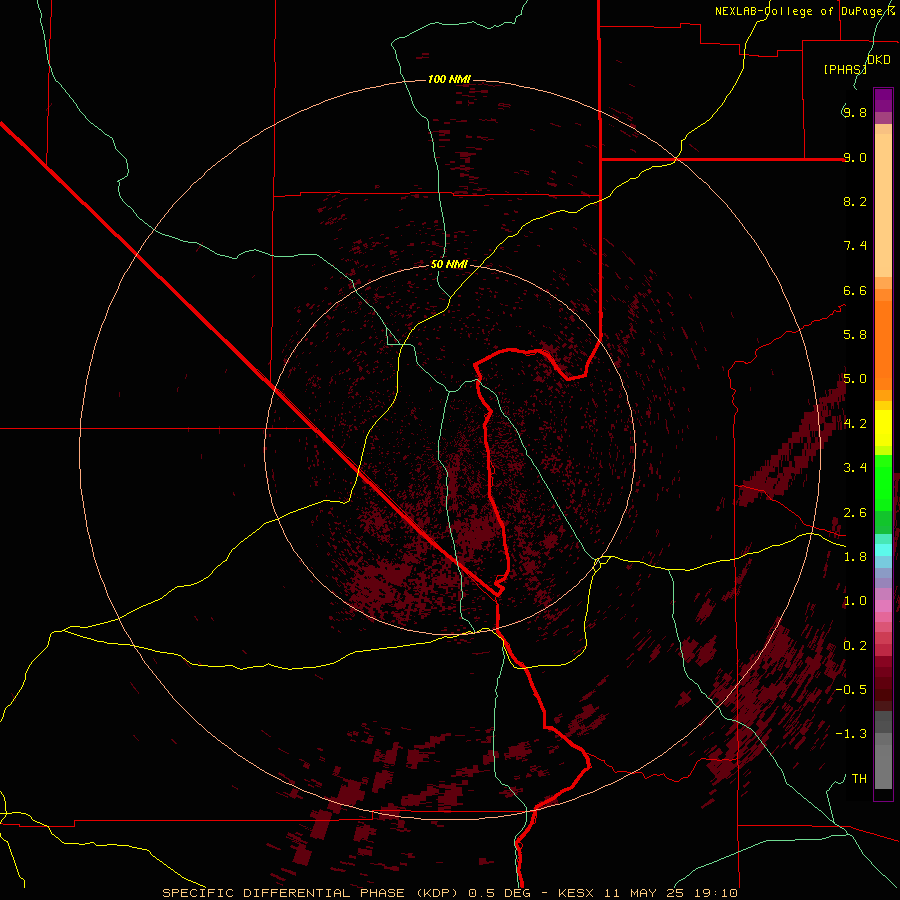
Task: Click the TH threshold label on the scale
Action: (x=859, y=779)
